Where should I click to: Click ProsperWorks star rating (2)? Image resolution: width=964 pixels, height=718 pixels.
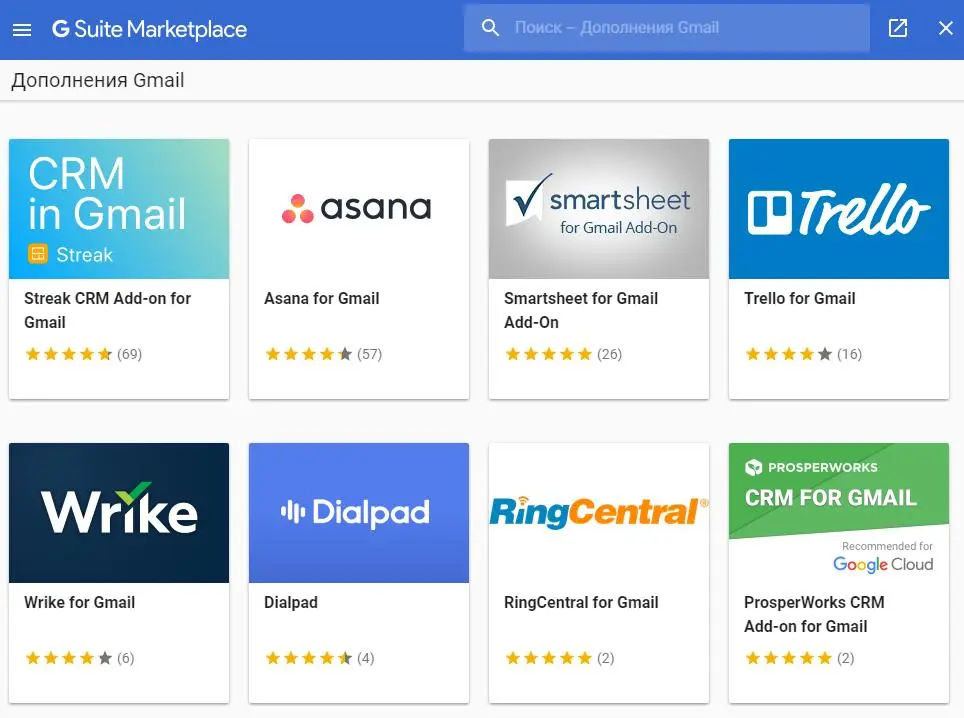click(x=799, y=658)
